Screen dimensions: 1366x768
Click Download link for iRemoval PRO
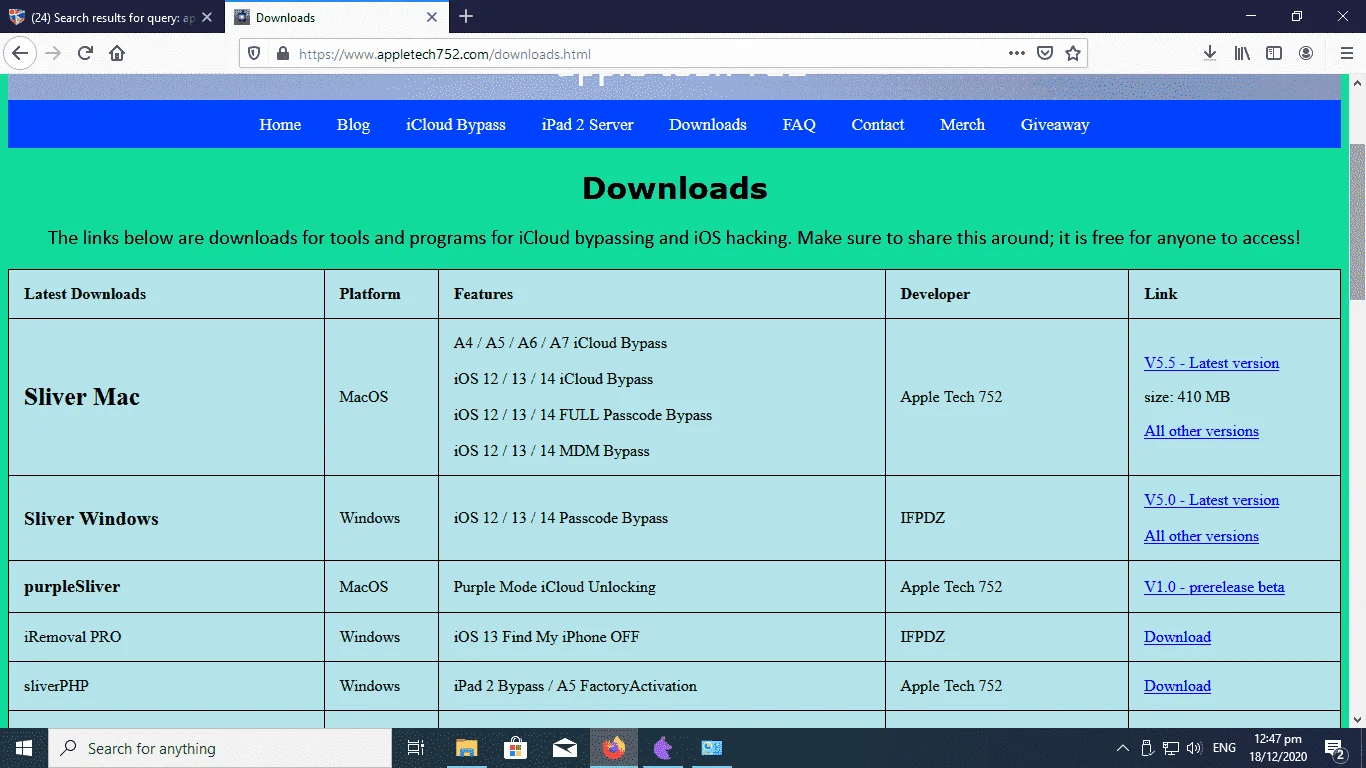[1177, 637]
